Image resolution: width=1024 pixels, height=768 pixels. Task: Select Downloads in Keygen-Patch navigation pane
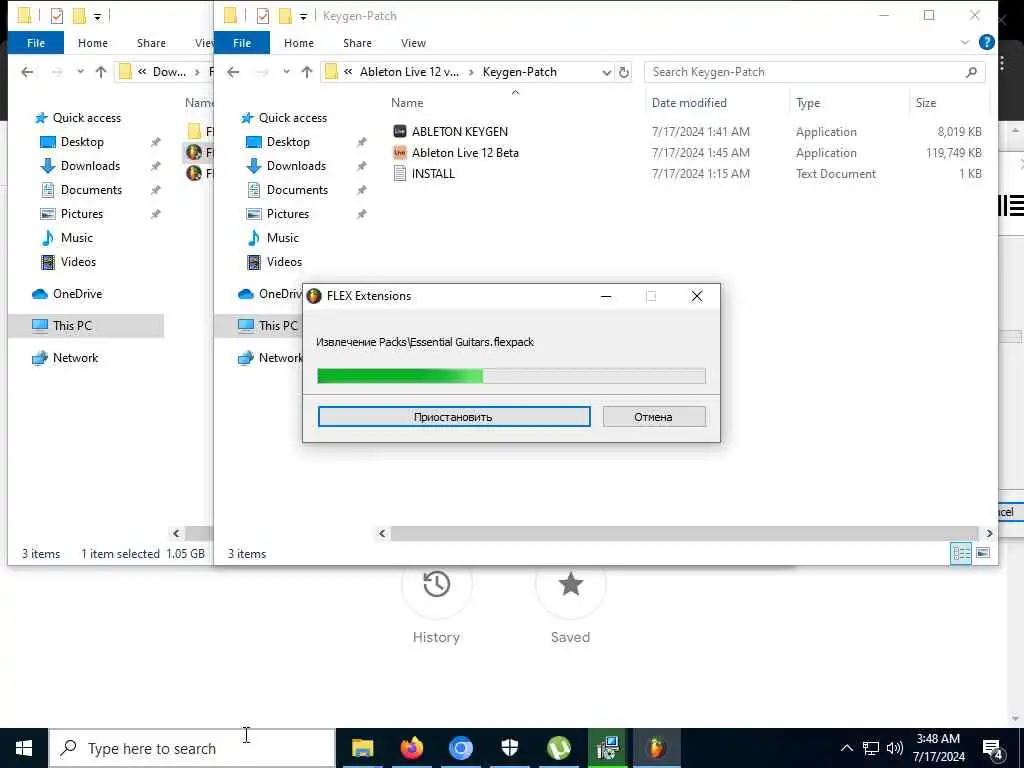296,166
